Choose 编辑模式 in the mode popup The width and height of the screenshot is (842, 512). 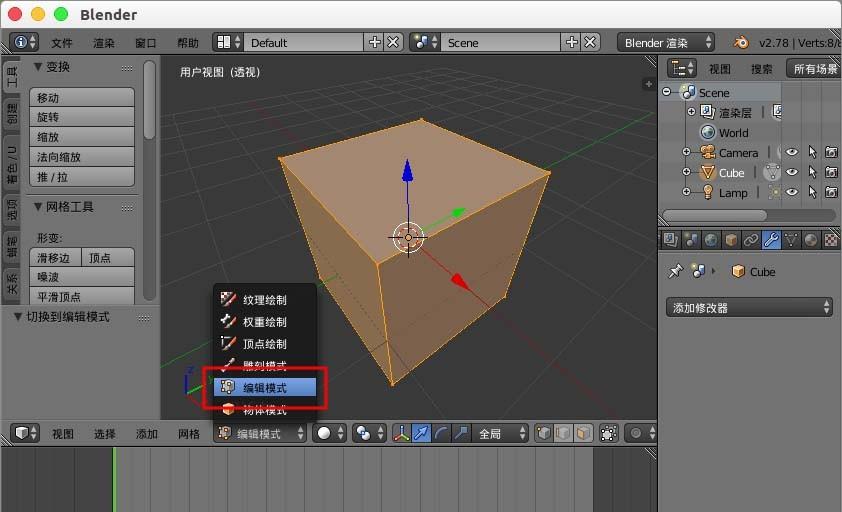[265, 387]
